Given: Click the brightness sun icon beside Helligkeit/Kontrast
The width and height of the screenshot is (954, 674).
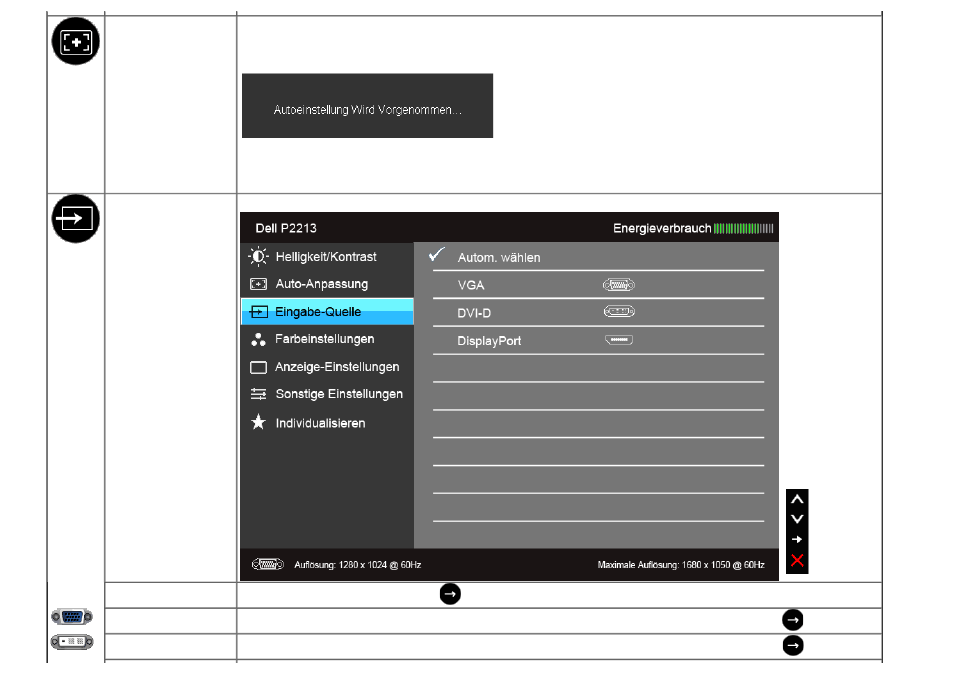Looking at the screenshot, I should click(258, 257).
